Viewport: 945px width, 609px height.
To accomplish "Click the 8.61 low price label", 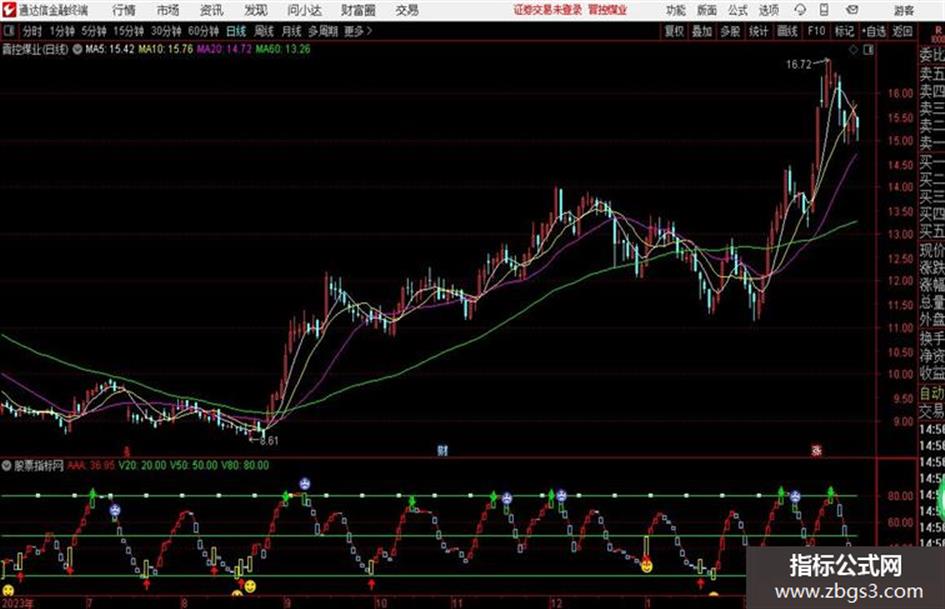I will (269, 441).
